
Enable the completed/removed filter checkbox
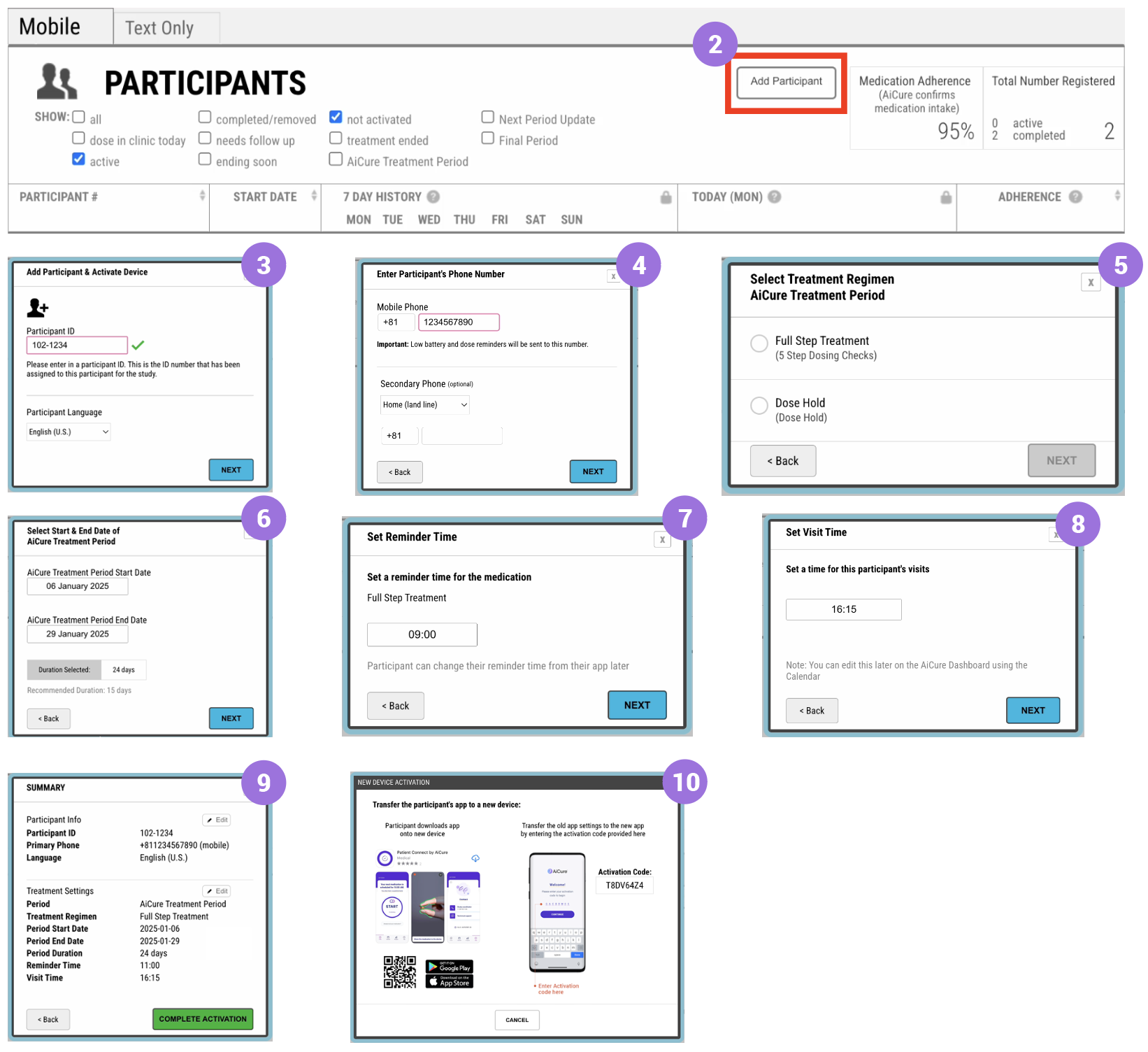point(204,117)
